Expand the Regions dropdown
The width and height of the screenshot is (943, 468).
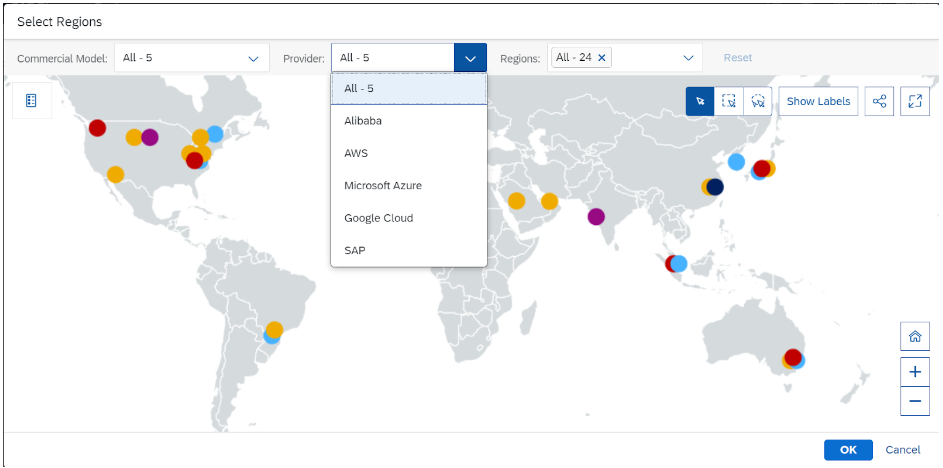688,58
